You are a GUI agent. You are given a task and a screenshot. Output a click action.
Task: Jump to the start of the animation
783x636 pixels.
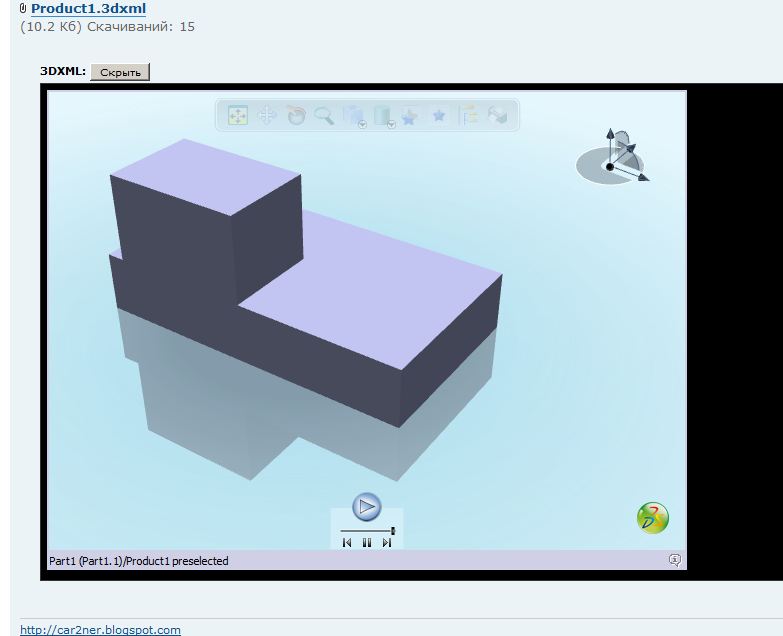348,543
